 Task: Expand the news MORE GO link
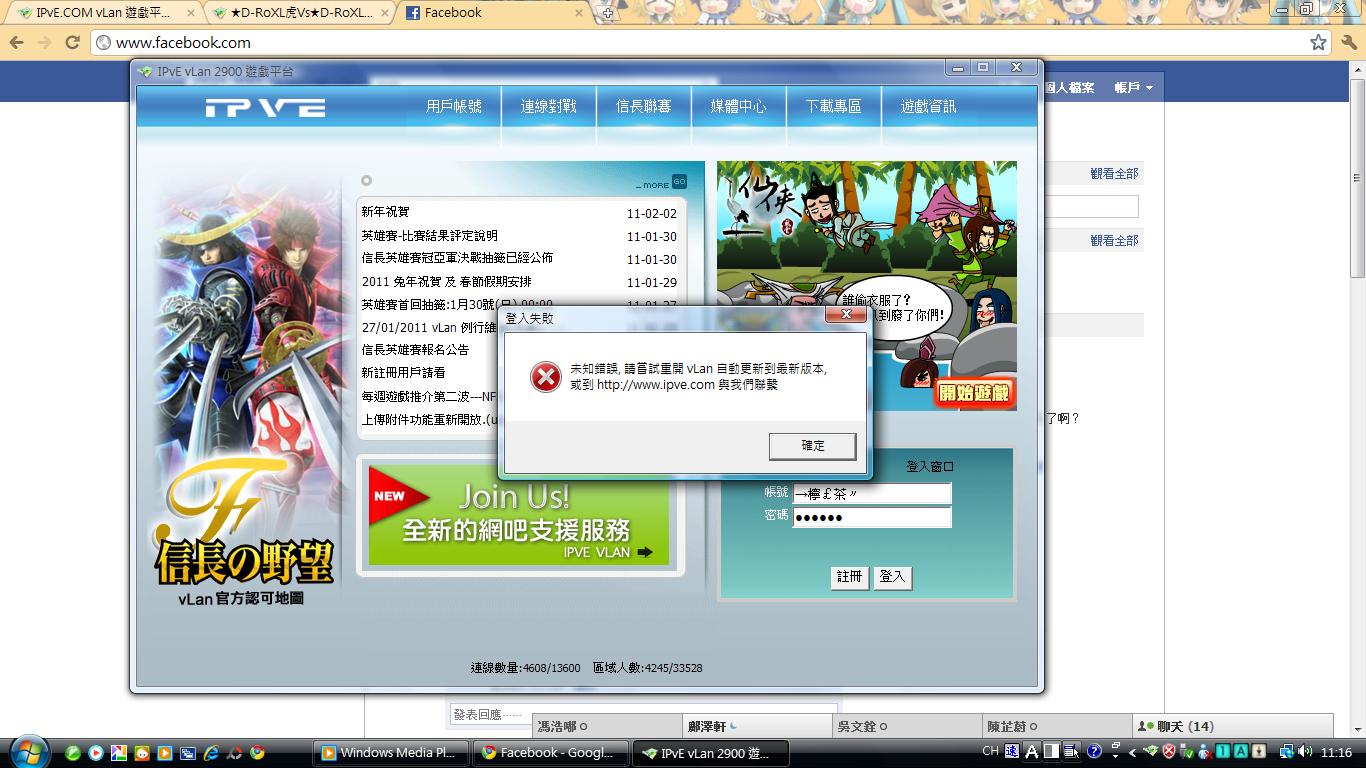coord(663,183)
